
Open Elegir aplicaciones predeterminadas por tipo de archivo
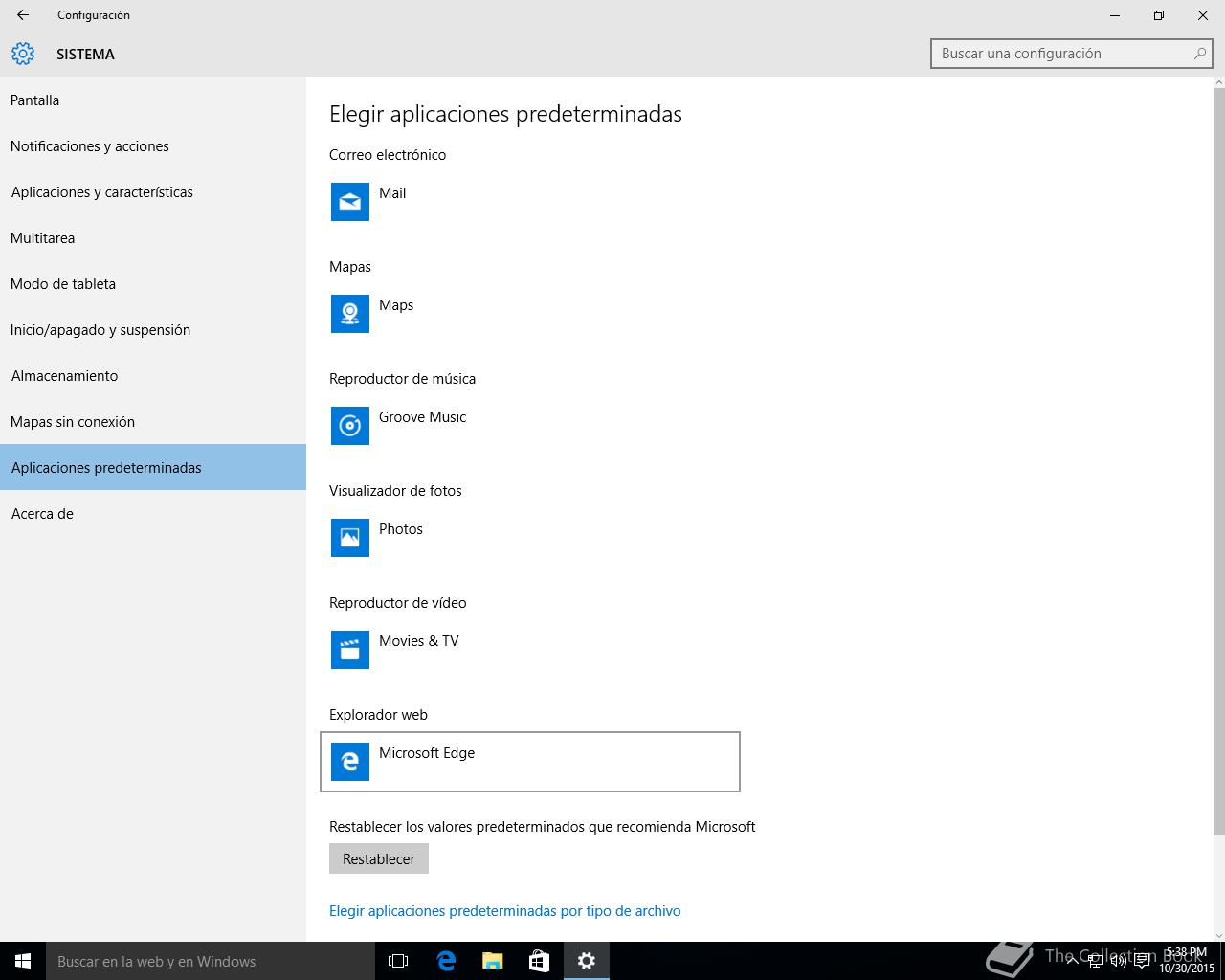click(x=505, y=910)
